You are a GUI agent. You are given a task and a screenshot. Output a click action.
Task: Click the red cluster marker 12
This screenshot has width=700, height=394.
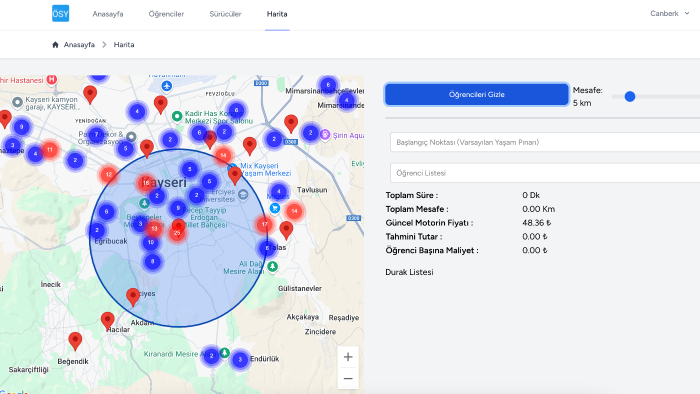coord(108,174)
